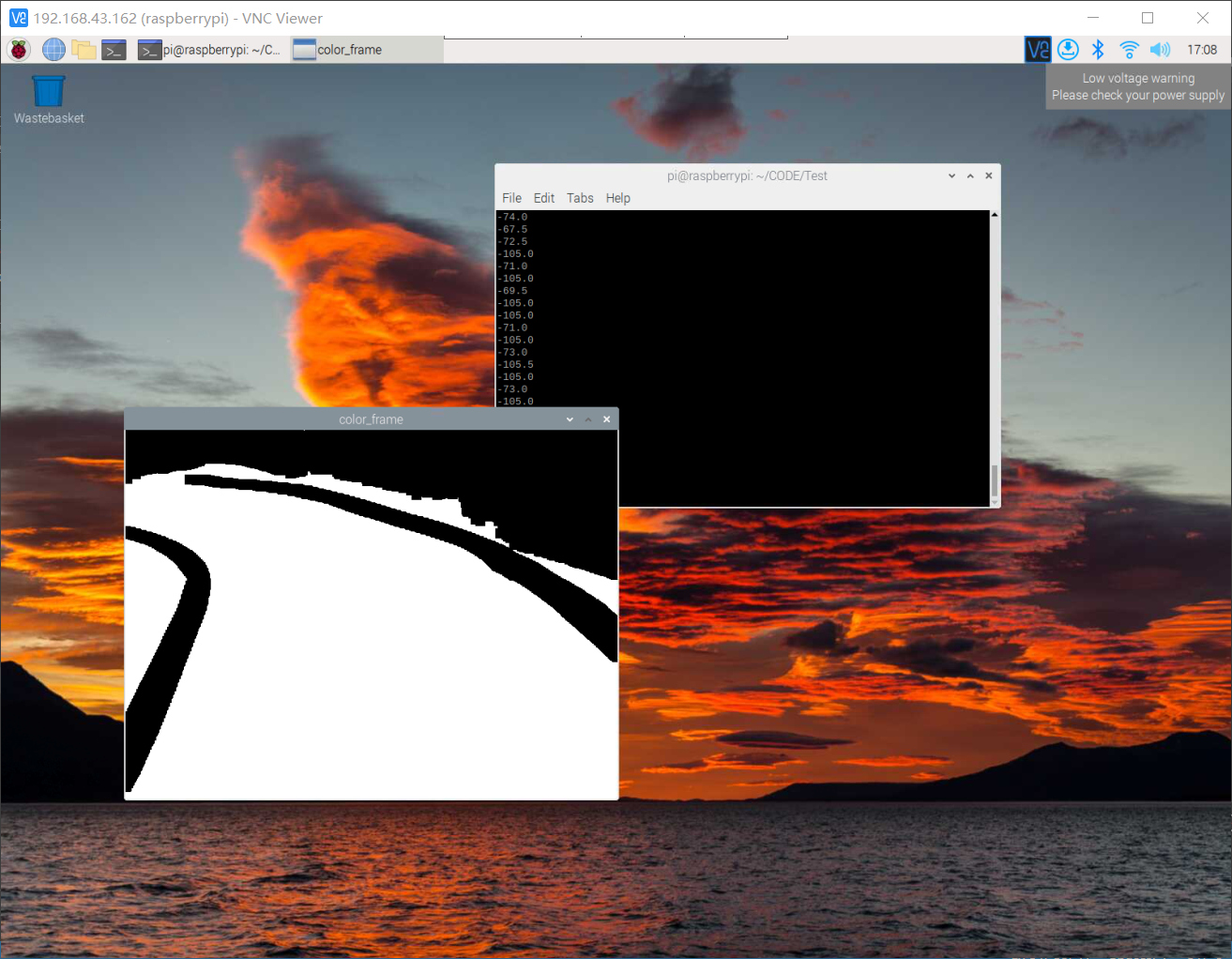Click the update download tray icon
The height and width of the screenshot is (959, 1232).
(x=1068, y=50)
